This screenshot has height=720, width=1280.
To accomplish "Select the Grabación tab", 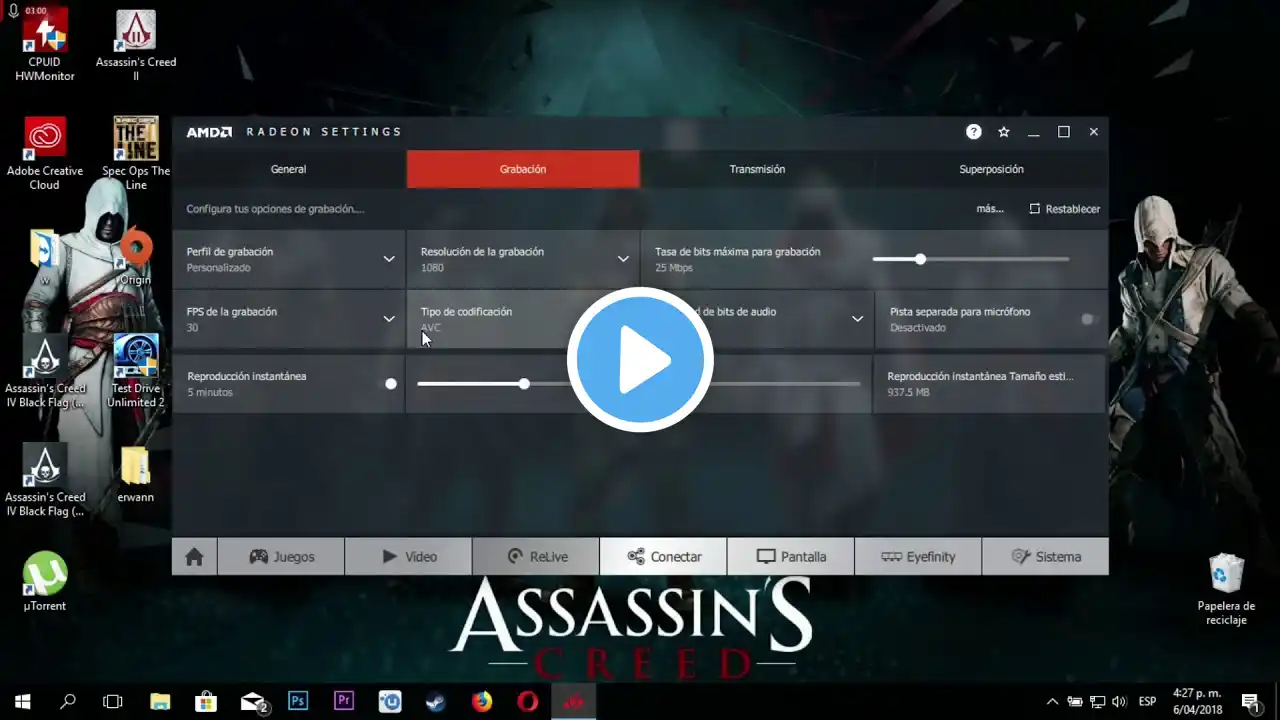I will click(523, 169).
